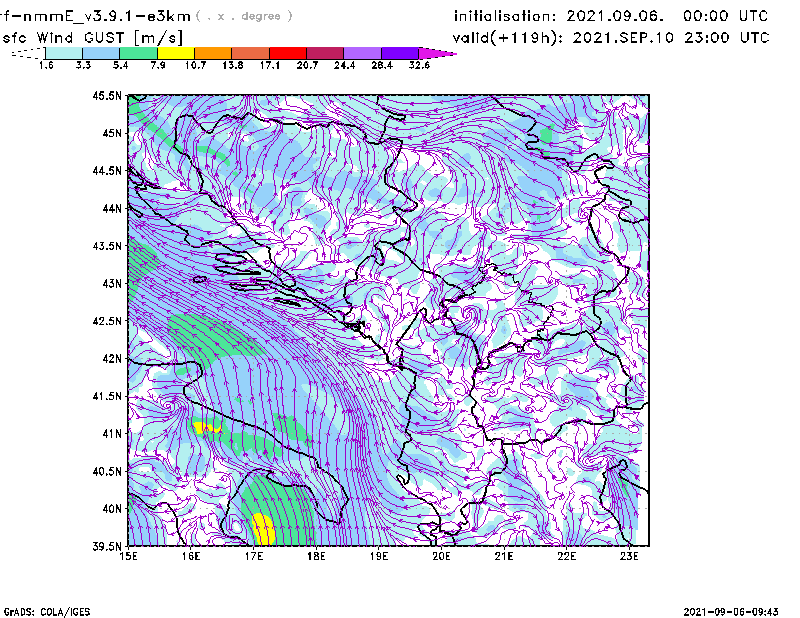
Task: Click the "17E" longitude label
Action: point(254,556)
